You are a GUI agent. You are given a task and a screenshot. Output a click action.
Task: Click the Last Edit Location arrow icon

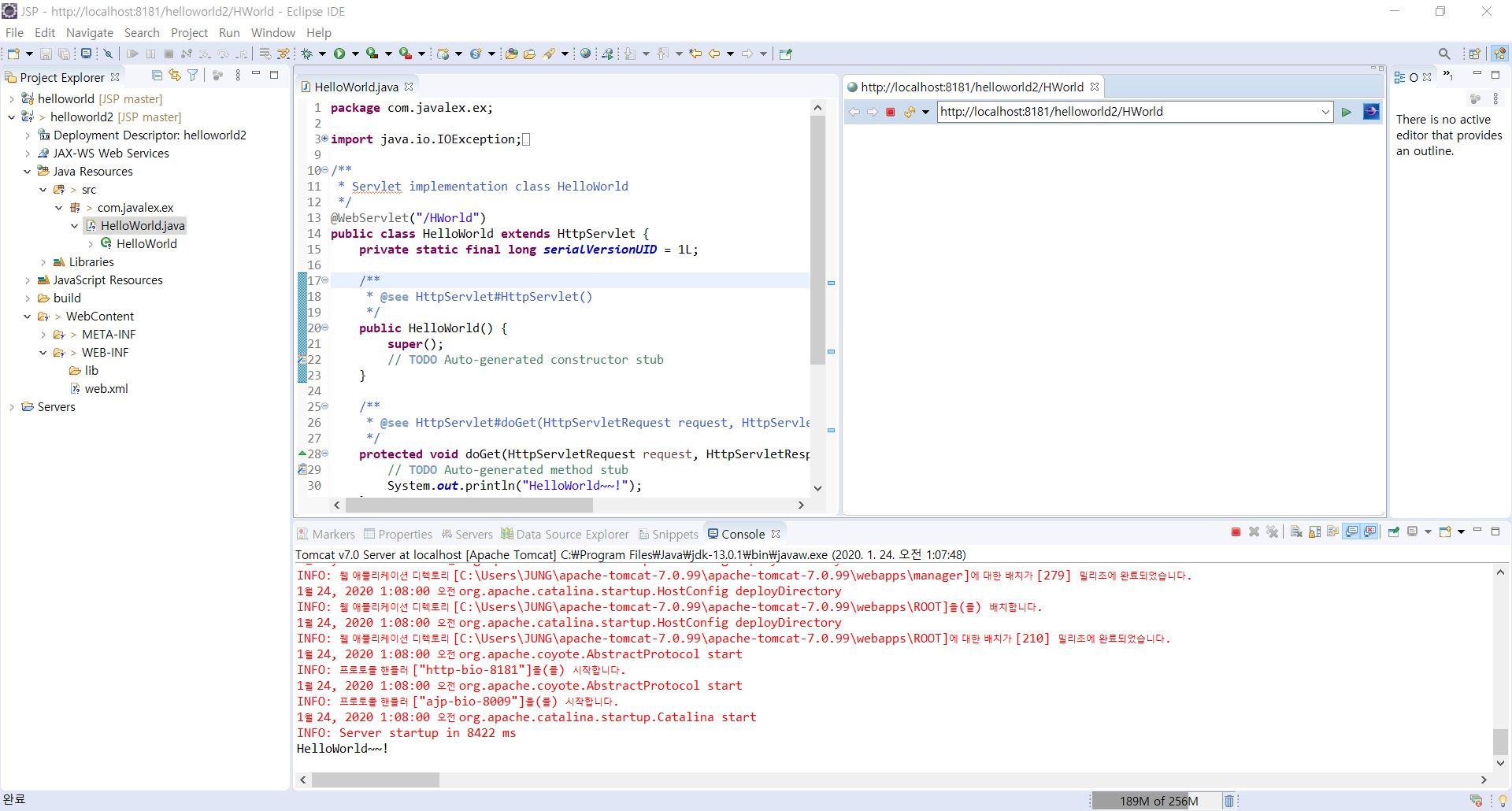coord(695,54)
